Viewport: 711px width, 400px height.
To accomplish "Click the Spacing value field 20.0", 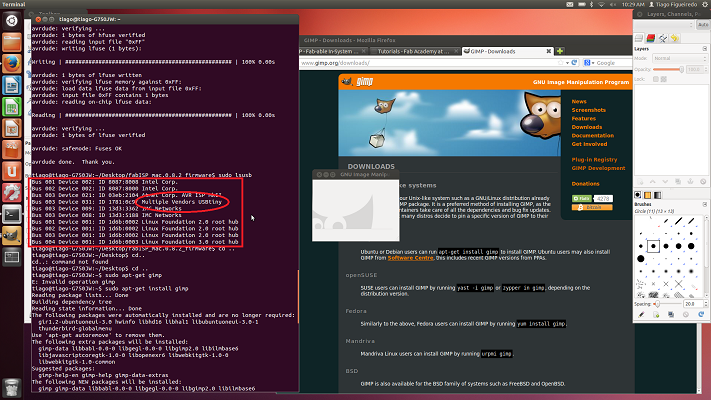I will [x=693, y=304].
